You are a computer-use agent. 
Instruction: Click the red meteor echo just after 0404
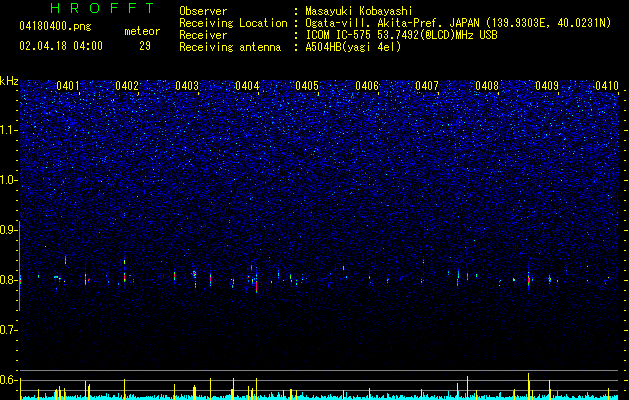(256, 286)
